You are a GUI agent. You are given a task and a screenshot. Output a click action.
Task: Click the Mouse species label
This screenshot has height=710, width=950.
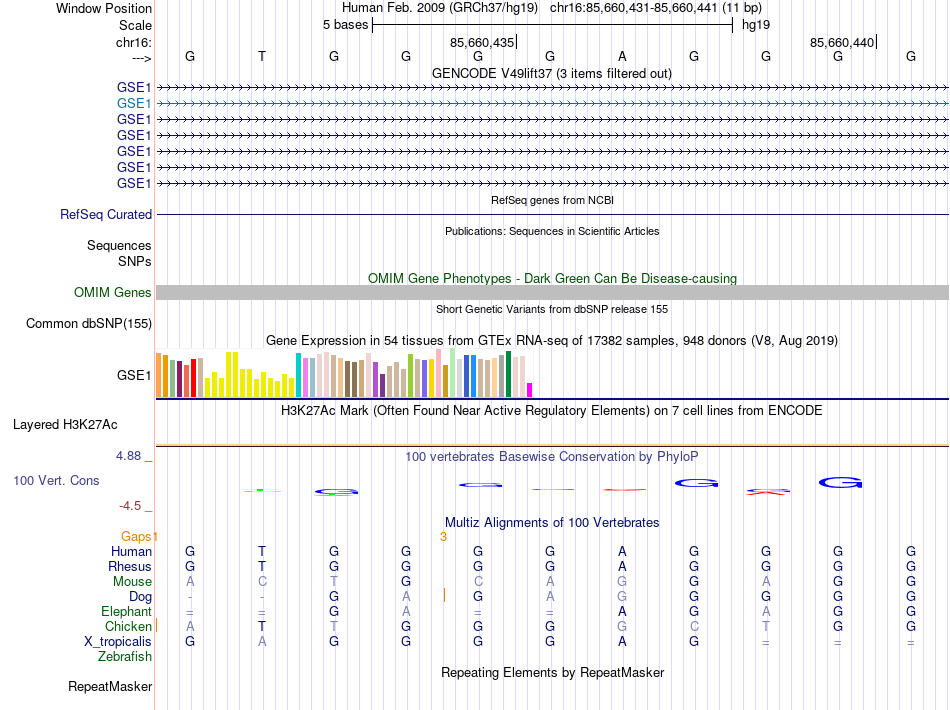[132, 582]
